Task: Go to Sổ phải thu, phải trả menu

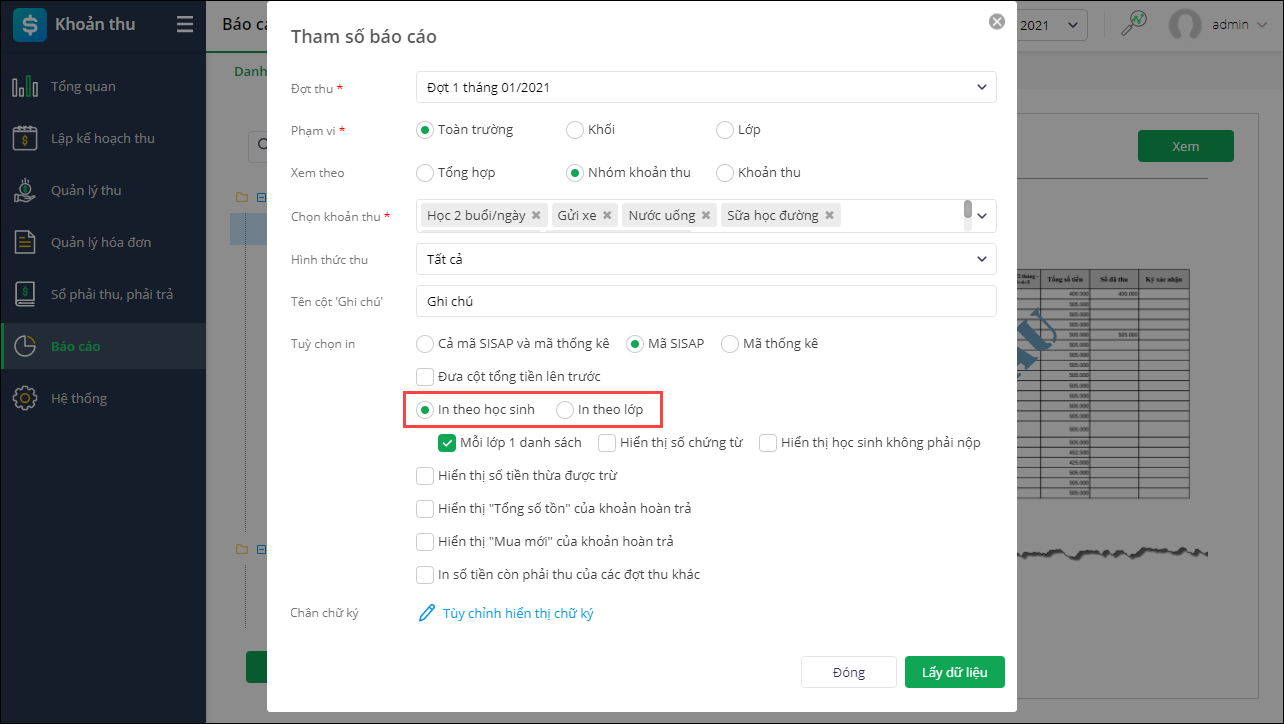Action: point(112,294)
